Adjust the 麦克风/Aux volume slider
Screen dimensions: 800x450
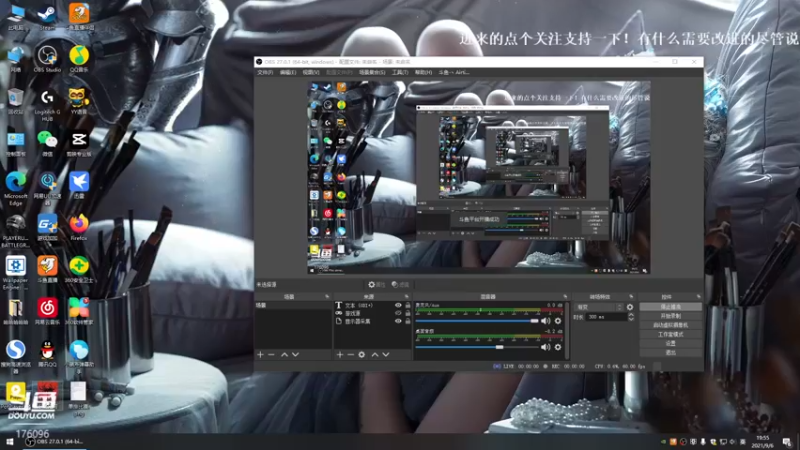click(x=477, y=321)
